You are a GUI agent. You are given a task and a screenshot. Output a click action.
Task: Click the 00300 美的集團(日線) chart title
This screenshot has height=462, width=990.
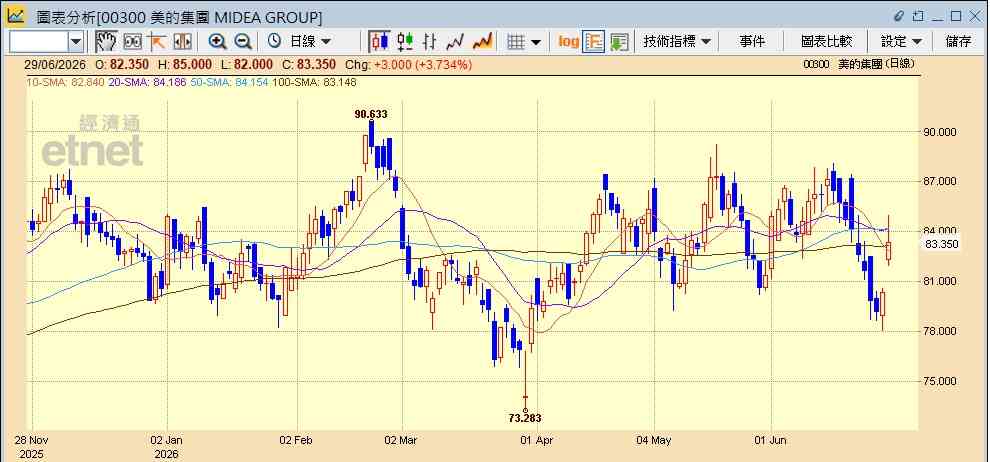859,64
